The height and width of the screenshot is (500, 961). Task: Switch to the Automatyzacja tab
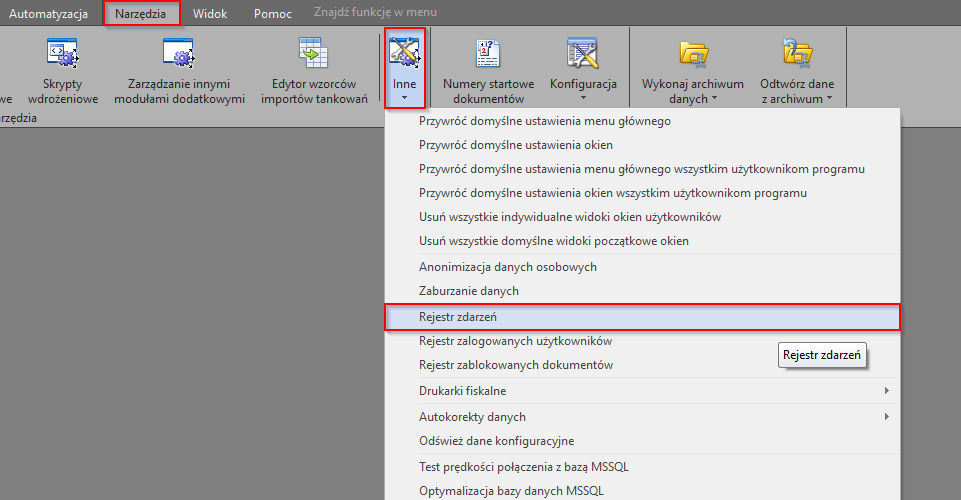tap(48, 14)
